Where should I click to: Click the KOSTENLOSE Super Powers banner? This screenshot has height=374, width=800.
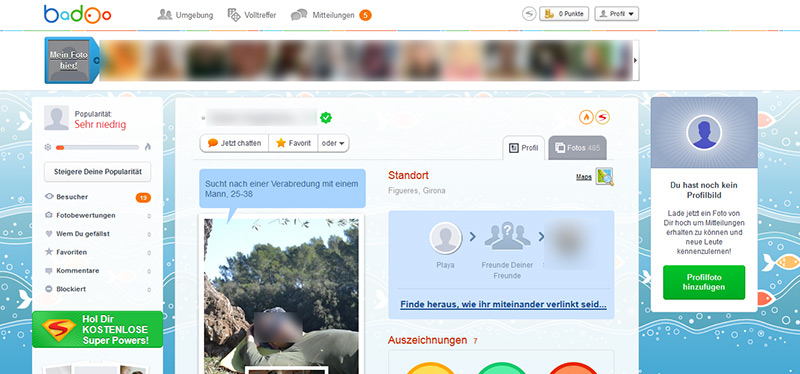(97, 330)
